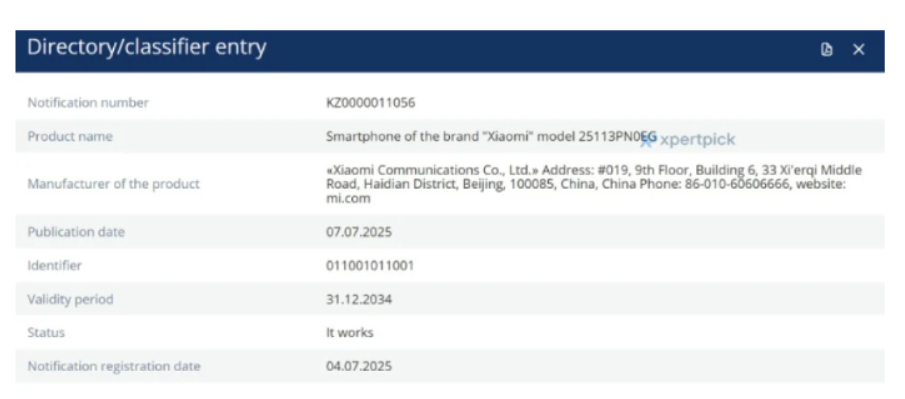
Task: Click the Directory/classifier entry title
Action: (147, 47)
